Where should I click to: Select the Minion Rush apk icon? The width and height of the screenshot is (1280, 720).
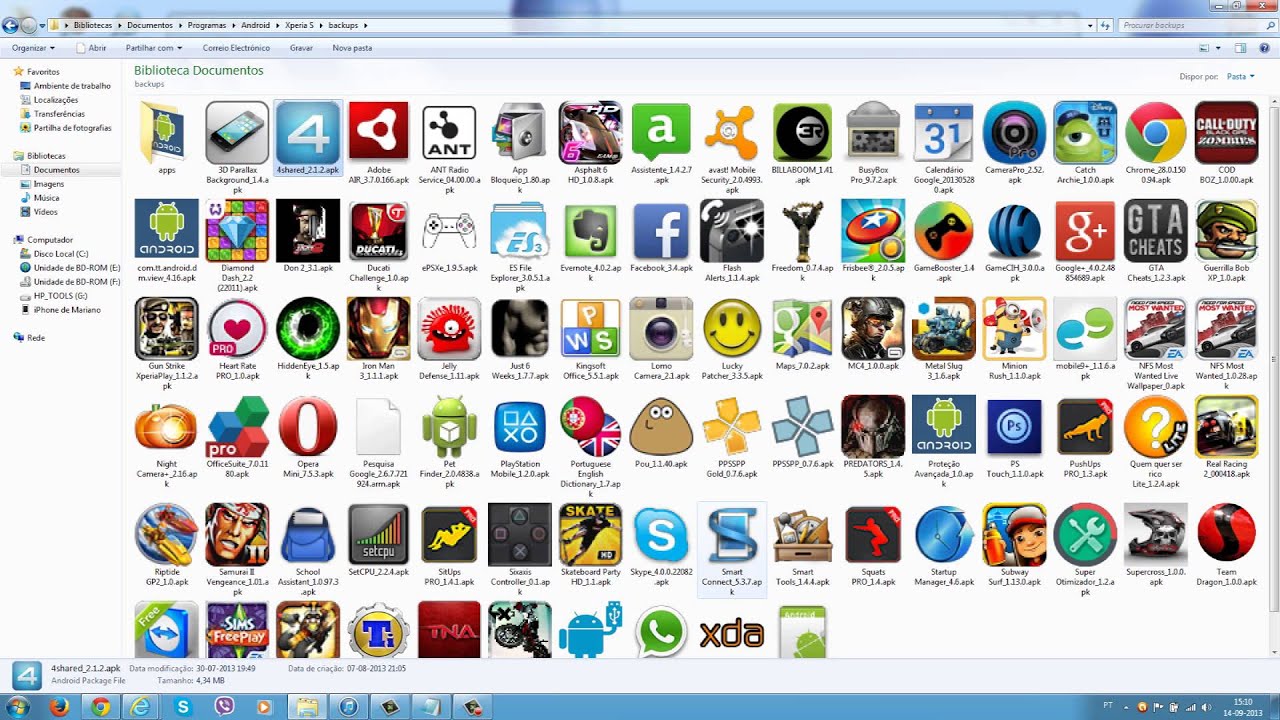(x=1014, y=328)
